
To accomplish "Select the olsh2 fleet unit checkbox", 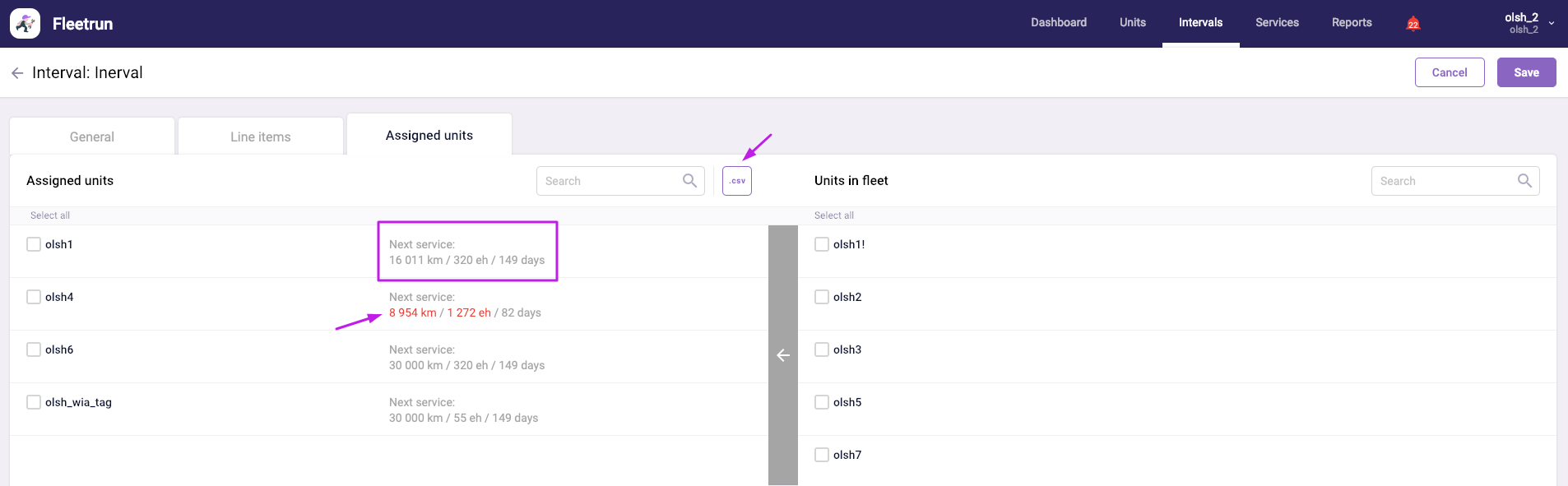I will [x=821, y=297].
